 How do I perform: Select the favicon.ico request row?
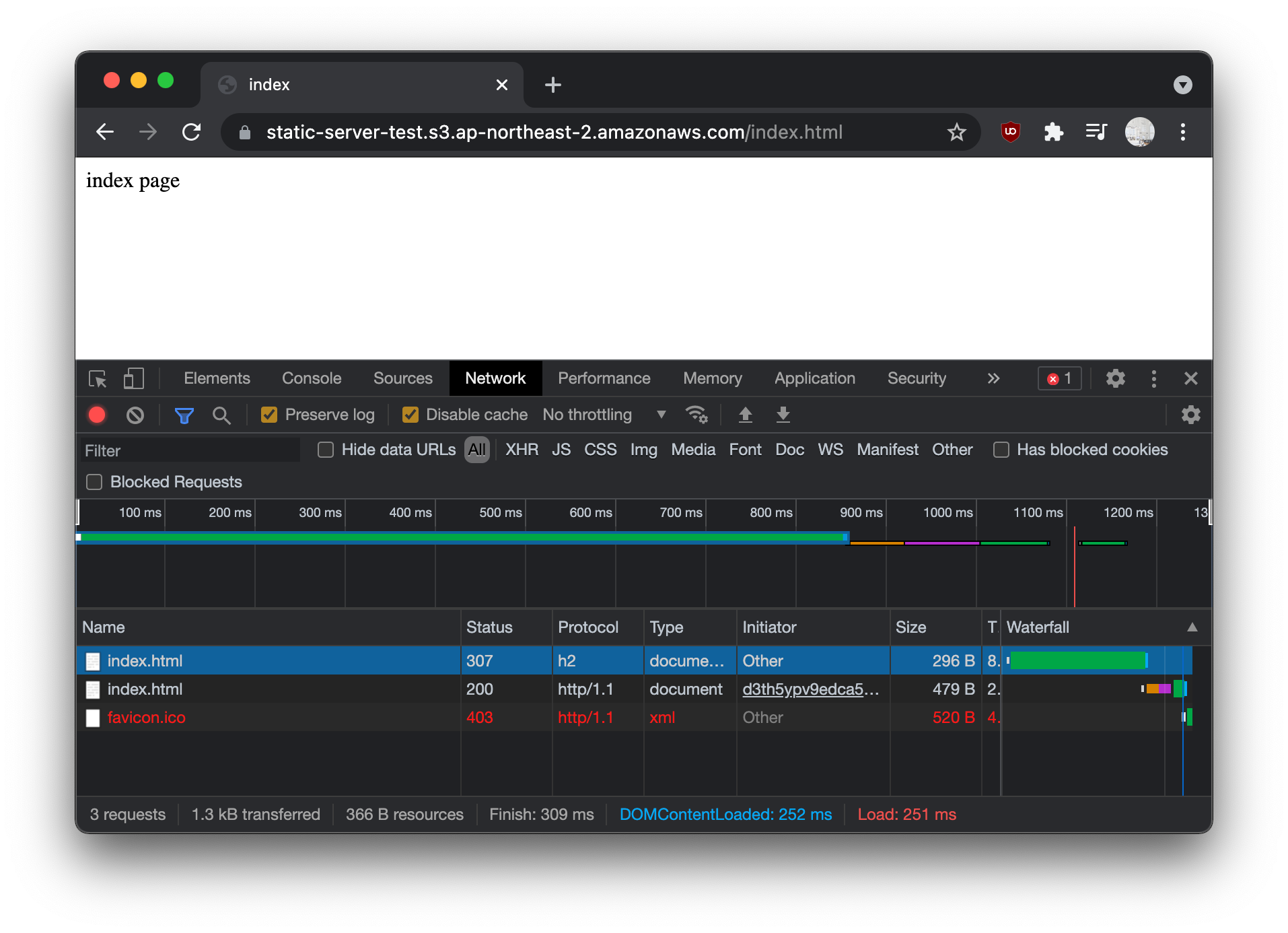(x=634, y=717)
